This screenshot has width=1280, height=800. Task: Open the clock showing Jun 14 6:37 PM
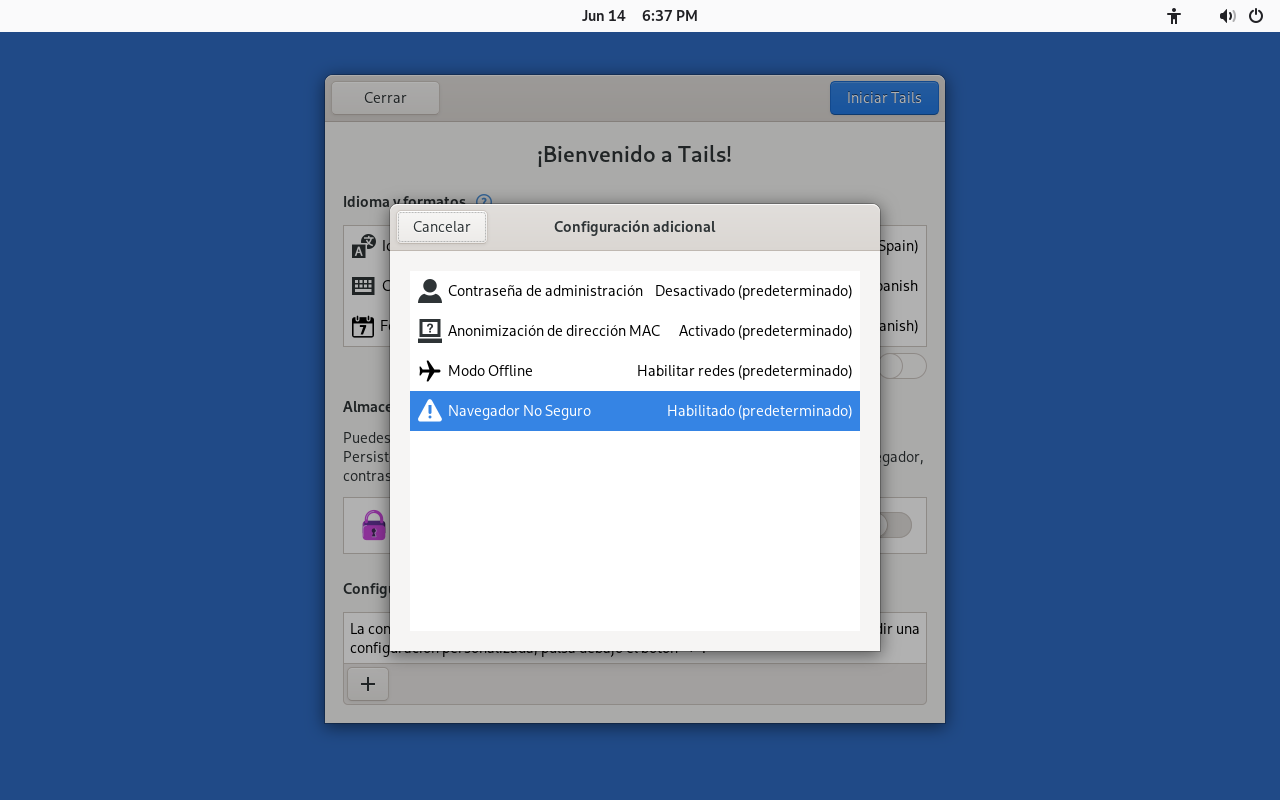pos(640,16)
